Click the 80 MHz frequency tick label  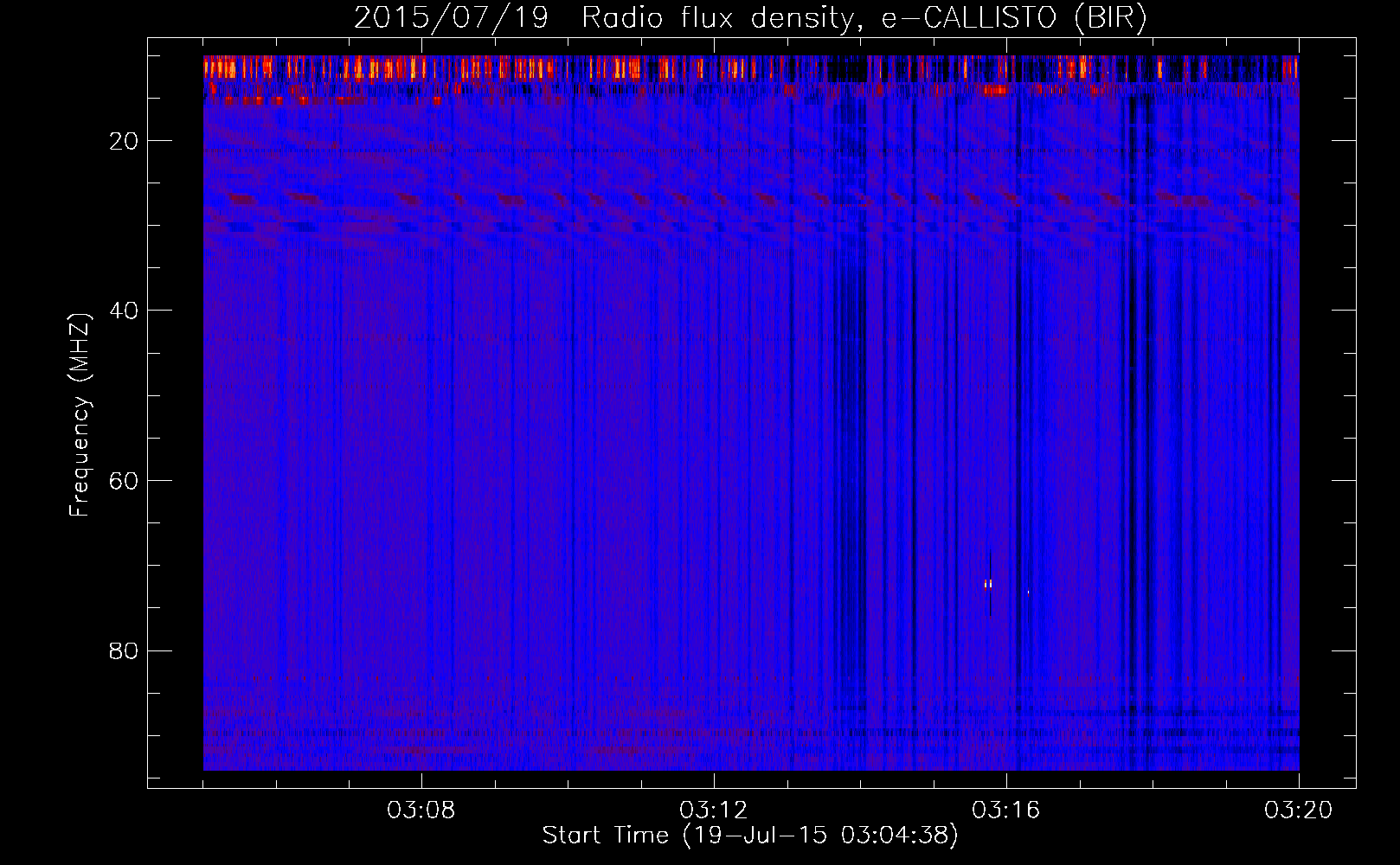[x=125, y=650]
